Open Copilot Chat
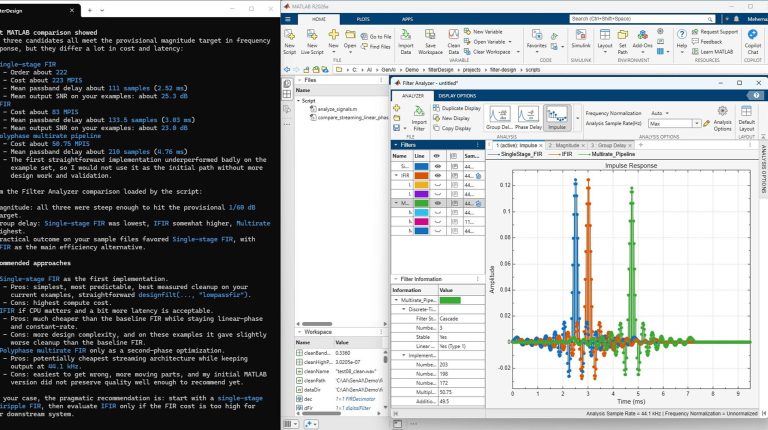Viewport: 768px width, 430px height. [753, 41]
